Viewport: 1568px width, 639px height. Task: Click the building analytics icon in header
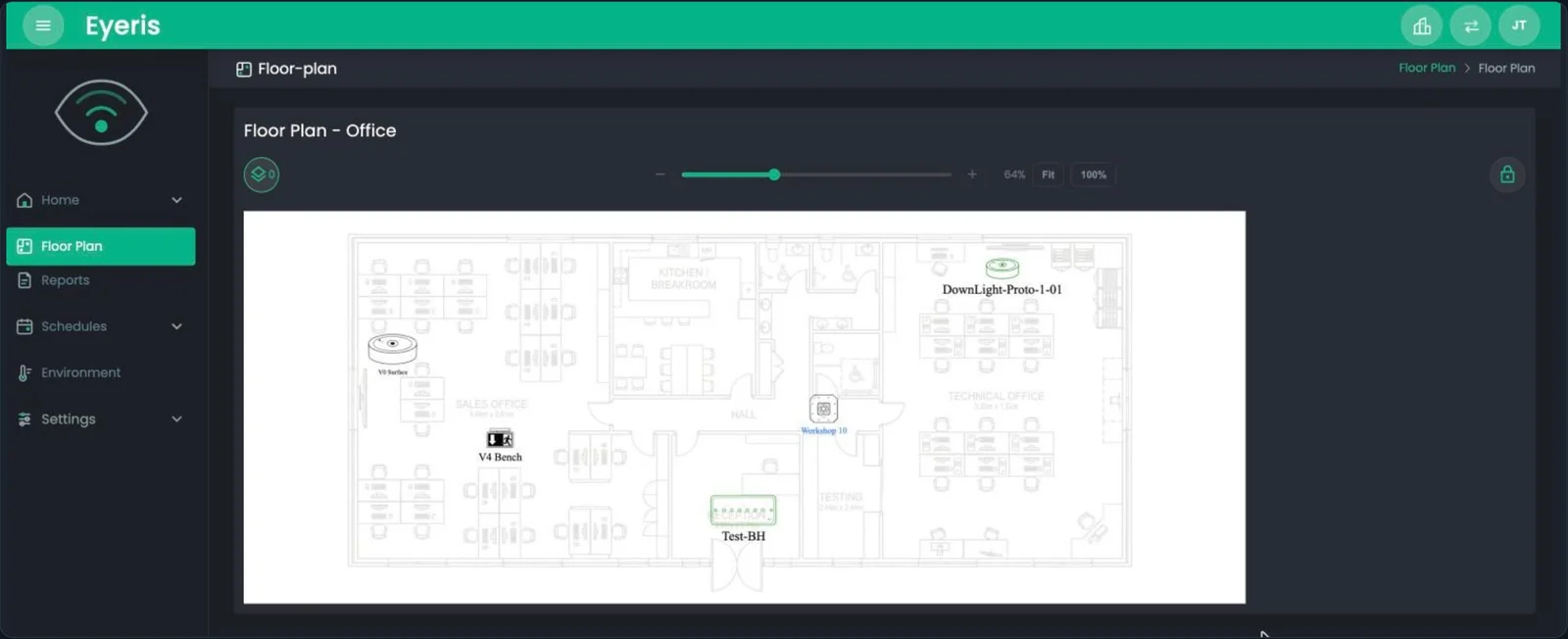(x=1421, y=25)
